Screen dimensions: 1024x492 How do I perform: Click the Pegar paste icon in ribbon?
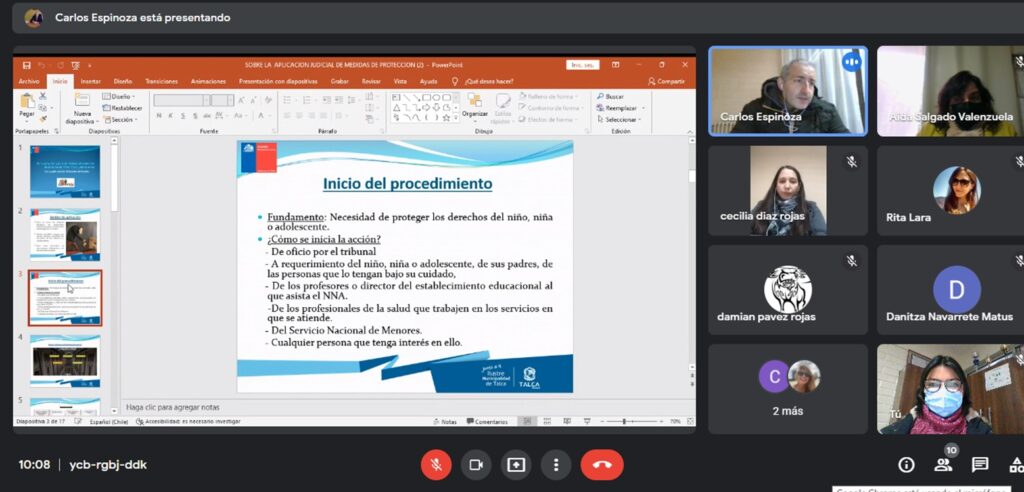27,104
